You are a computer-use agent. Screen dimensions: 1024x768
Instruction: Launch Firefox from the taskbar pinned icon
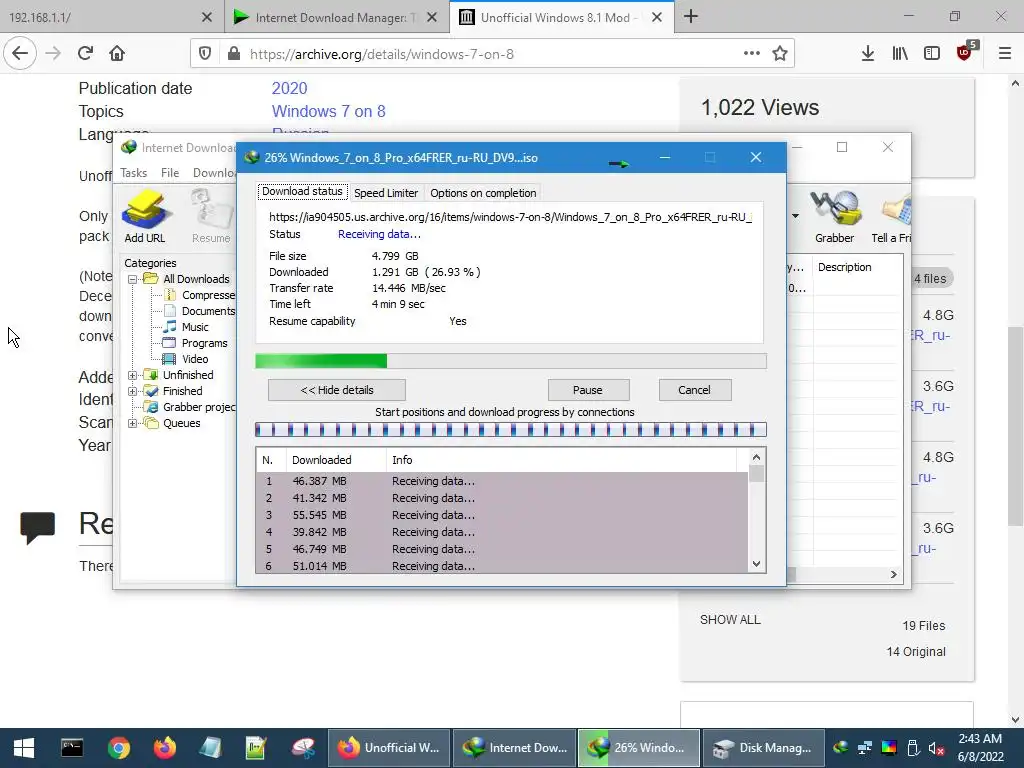click(x=165, y=748)
